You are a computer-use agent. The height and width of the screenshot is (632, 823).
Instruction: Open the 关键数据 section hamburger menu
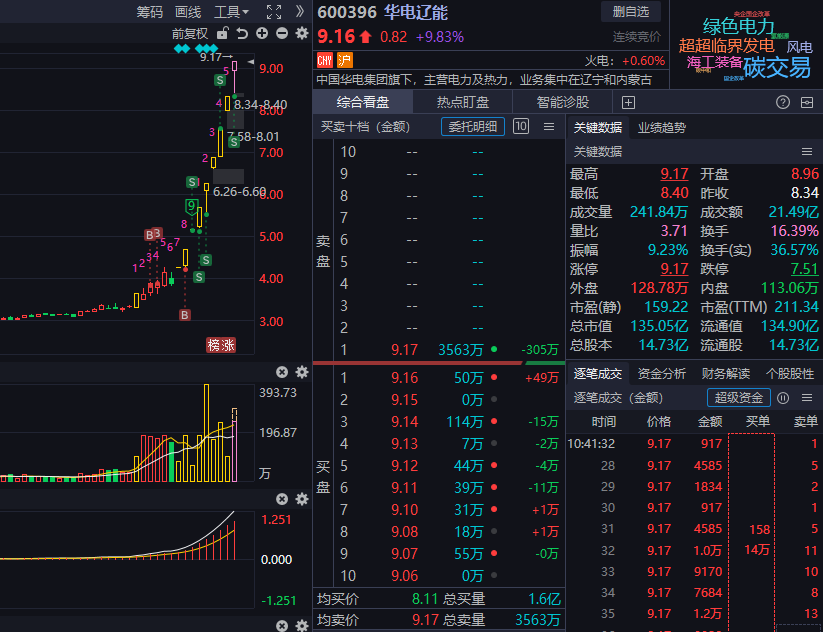807,152
